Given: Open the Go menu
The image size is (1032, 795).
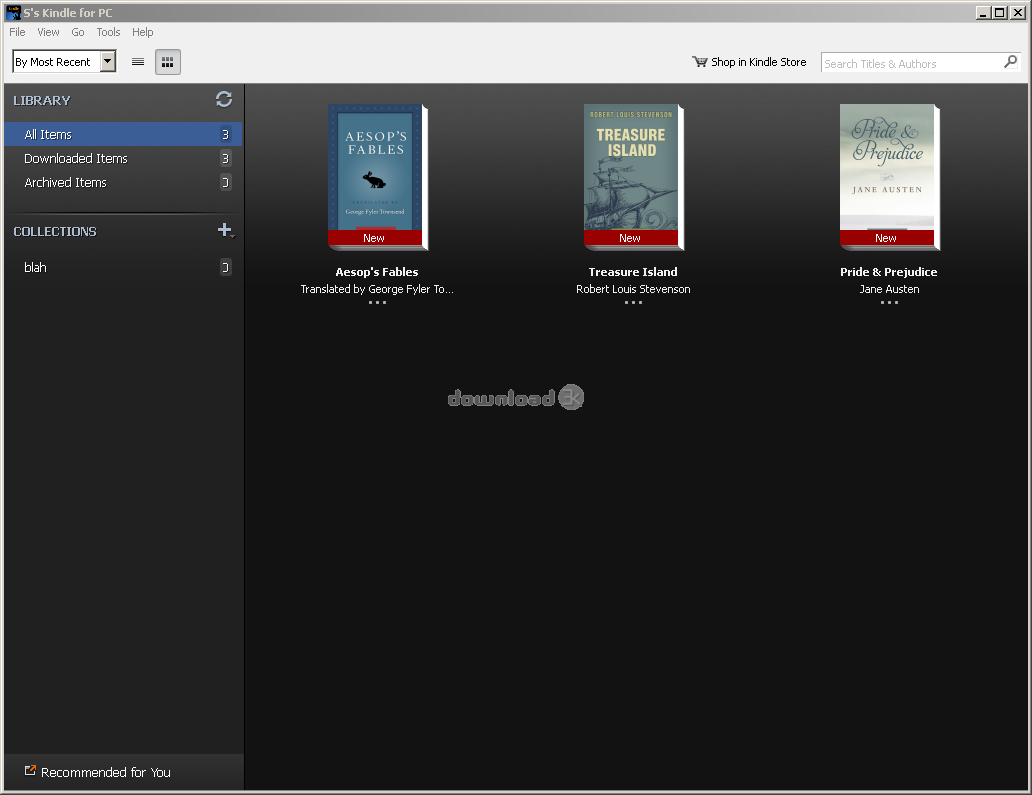Looking at the screenshot, I should [78, 32].
